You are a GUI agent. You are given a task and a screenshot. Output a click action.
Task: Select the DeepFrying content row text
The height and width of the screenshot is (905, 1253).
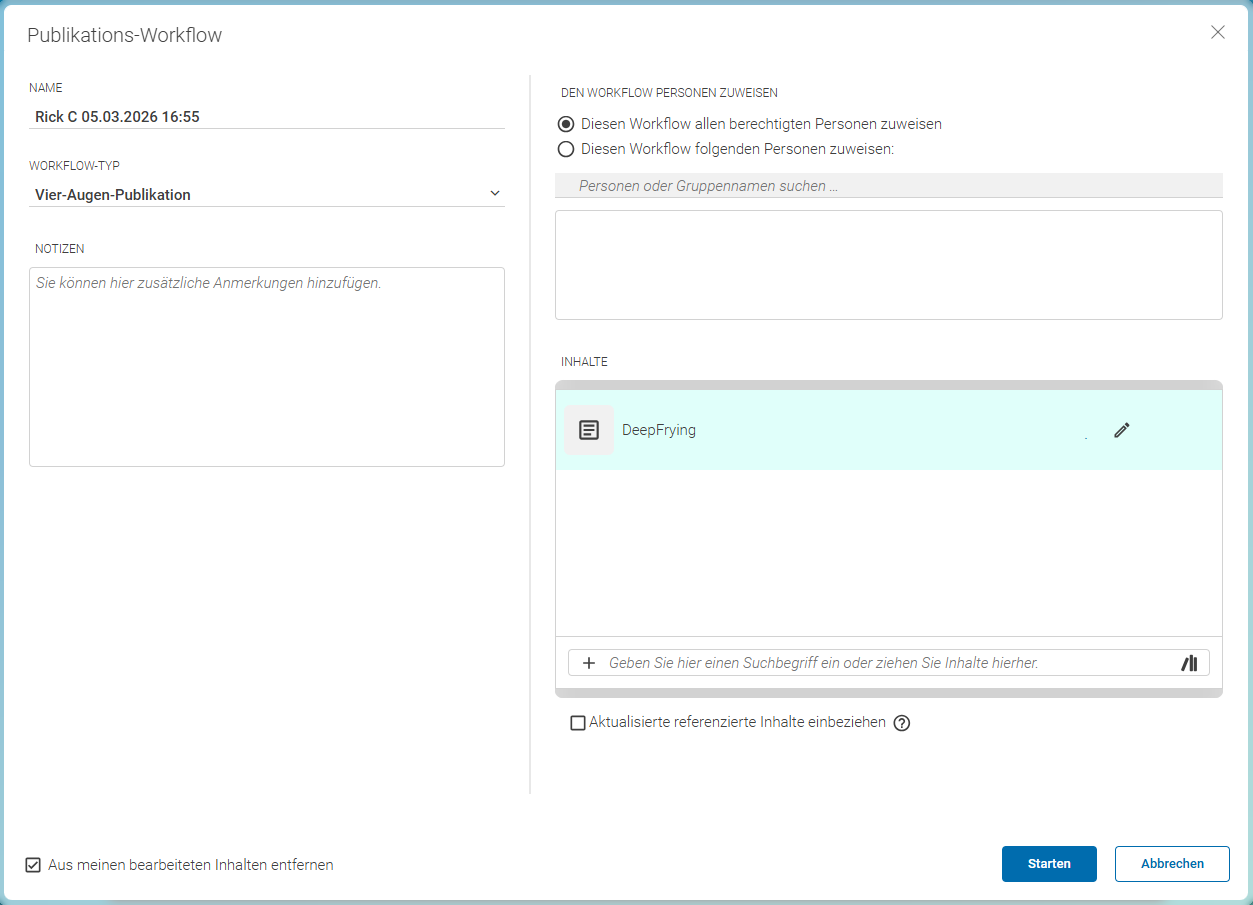click(x=659, y=430)
